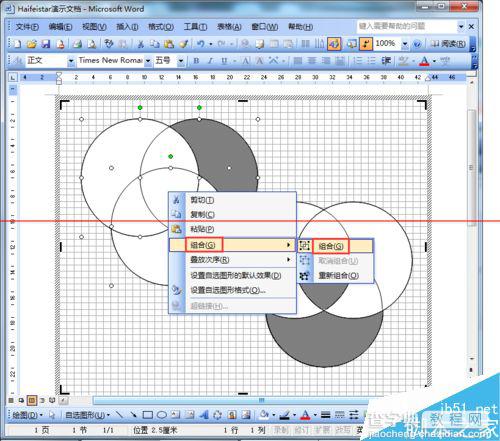Toggle Italic formatting
Viewport: 500px width, 441px height.
pos(210,61)
